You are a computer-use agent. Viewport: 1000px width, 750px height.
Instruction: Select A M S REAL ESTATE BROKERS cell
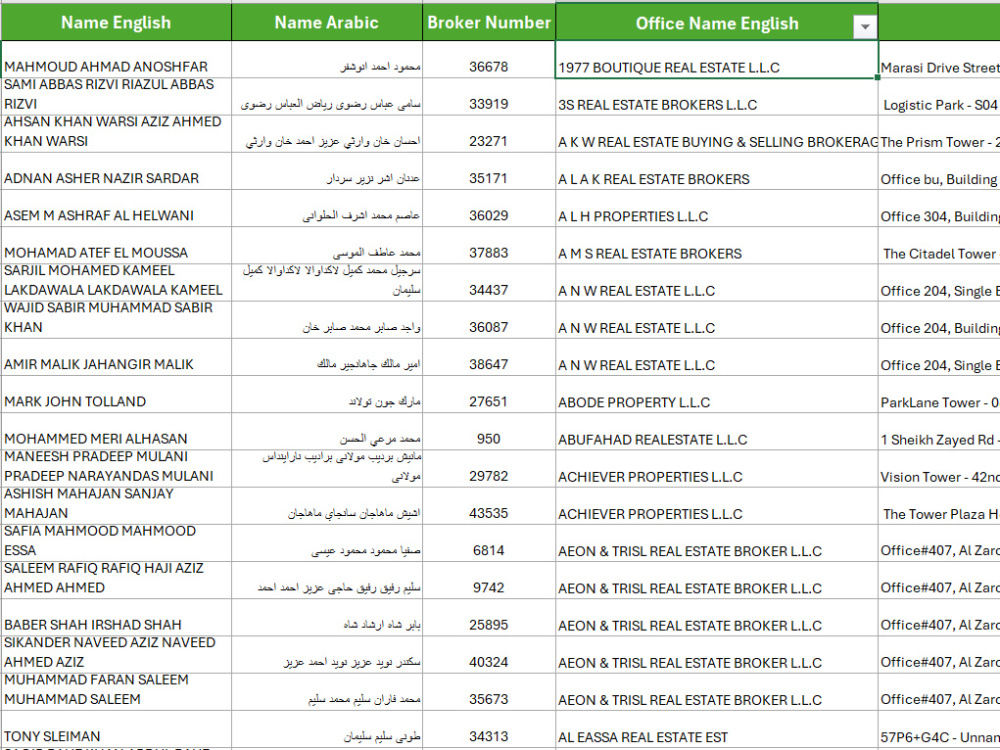pyautogui.click(x=717, y=246)
